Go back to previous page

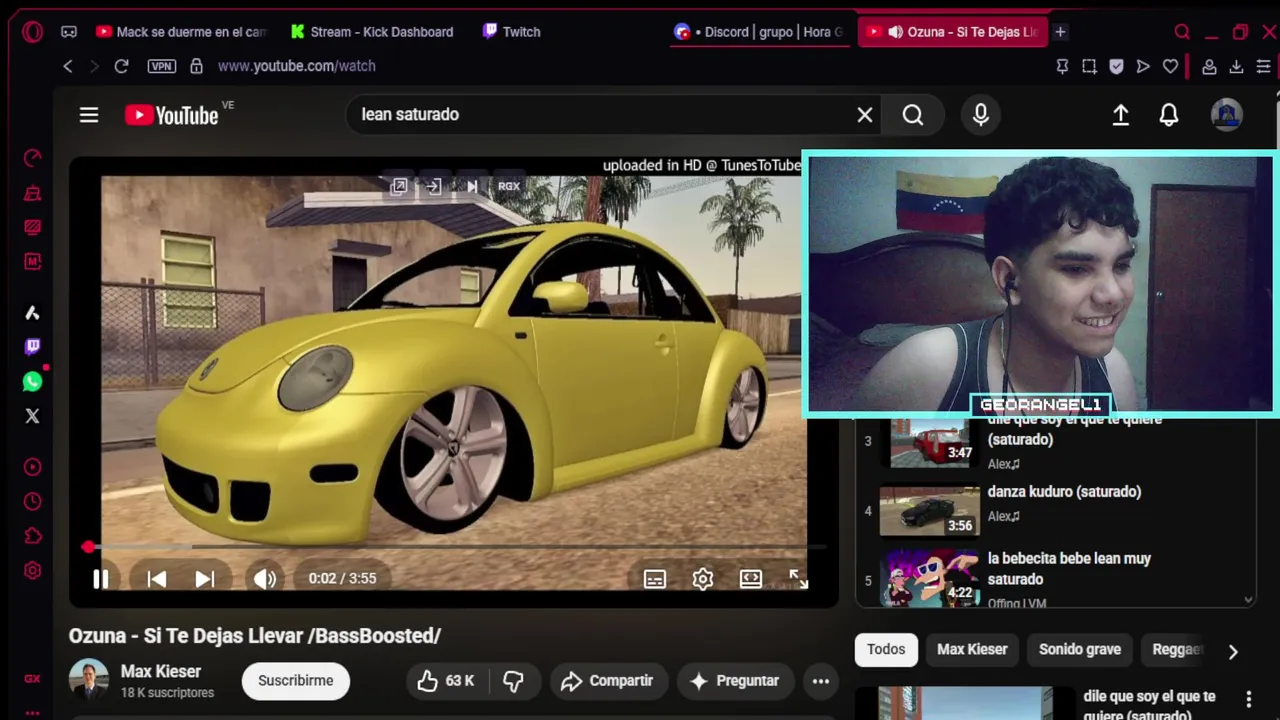click(68, 66)
